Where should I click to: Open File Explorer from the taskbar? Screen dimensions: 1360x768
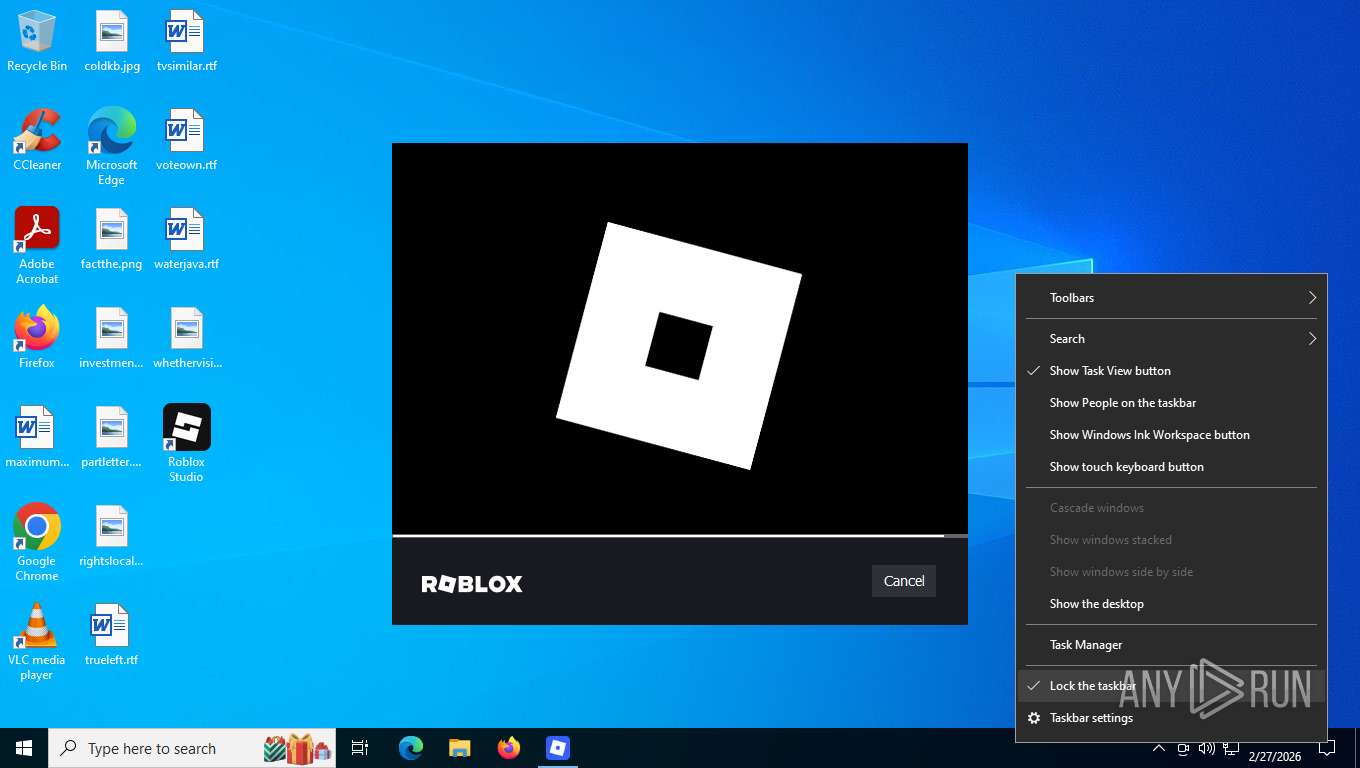[x=460, y=748]
